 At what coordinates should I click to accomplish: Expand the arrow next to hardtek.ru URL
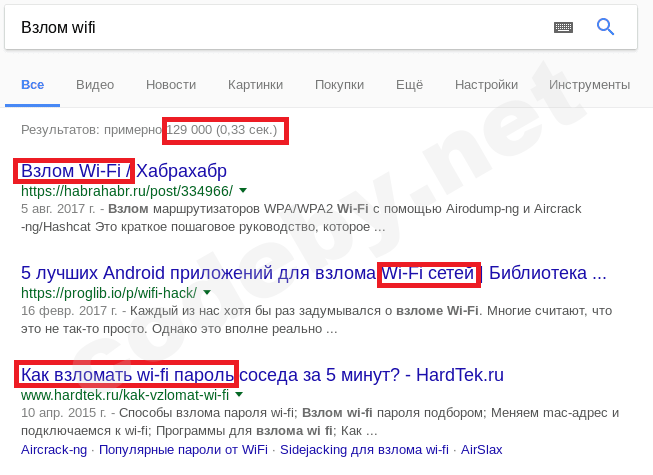coord(239,394)
